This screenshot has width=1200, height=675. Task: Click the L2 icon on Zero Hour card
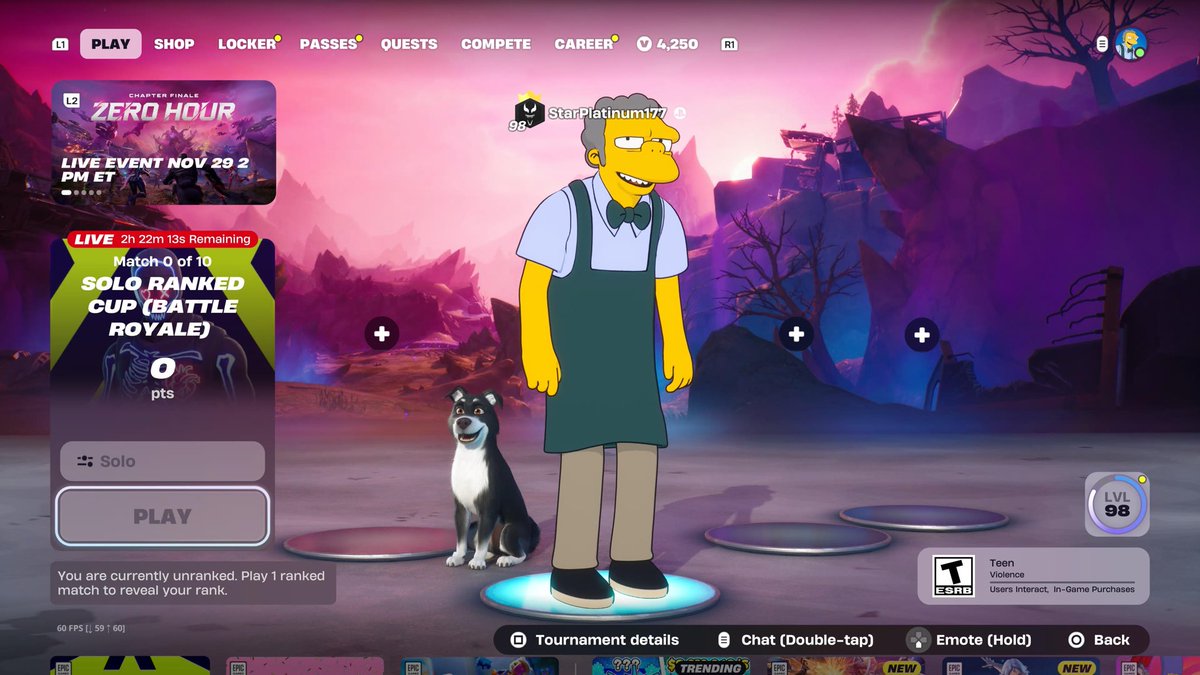click(71, 100)
